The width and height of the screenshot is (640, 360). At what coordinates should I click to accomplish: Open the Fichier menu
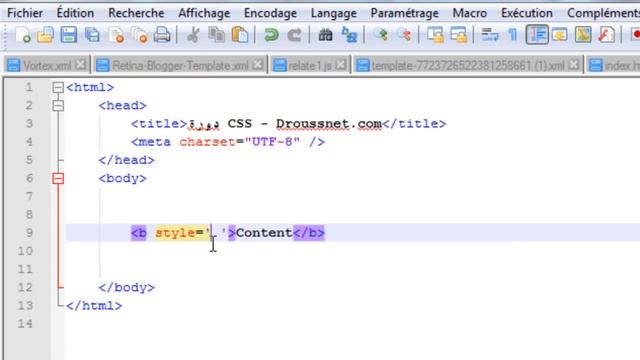(25, 13)
